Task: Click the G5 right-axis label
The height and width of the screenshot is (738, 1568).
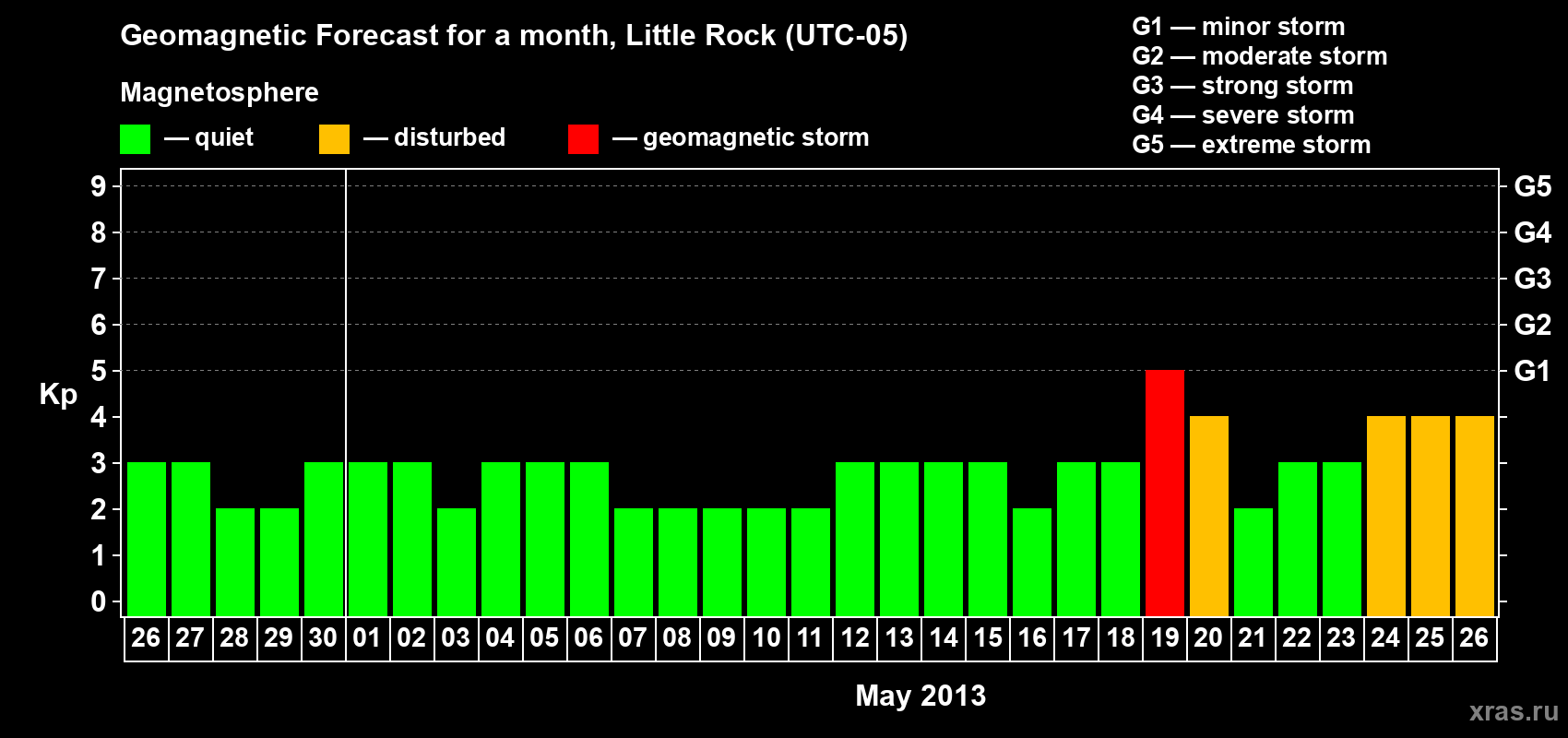Action: [1532, 186]
